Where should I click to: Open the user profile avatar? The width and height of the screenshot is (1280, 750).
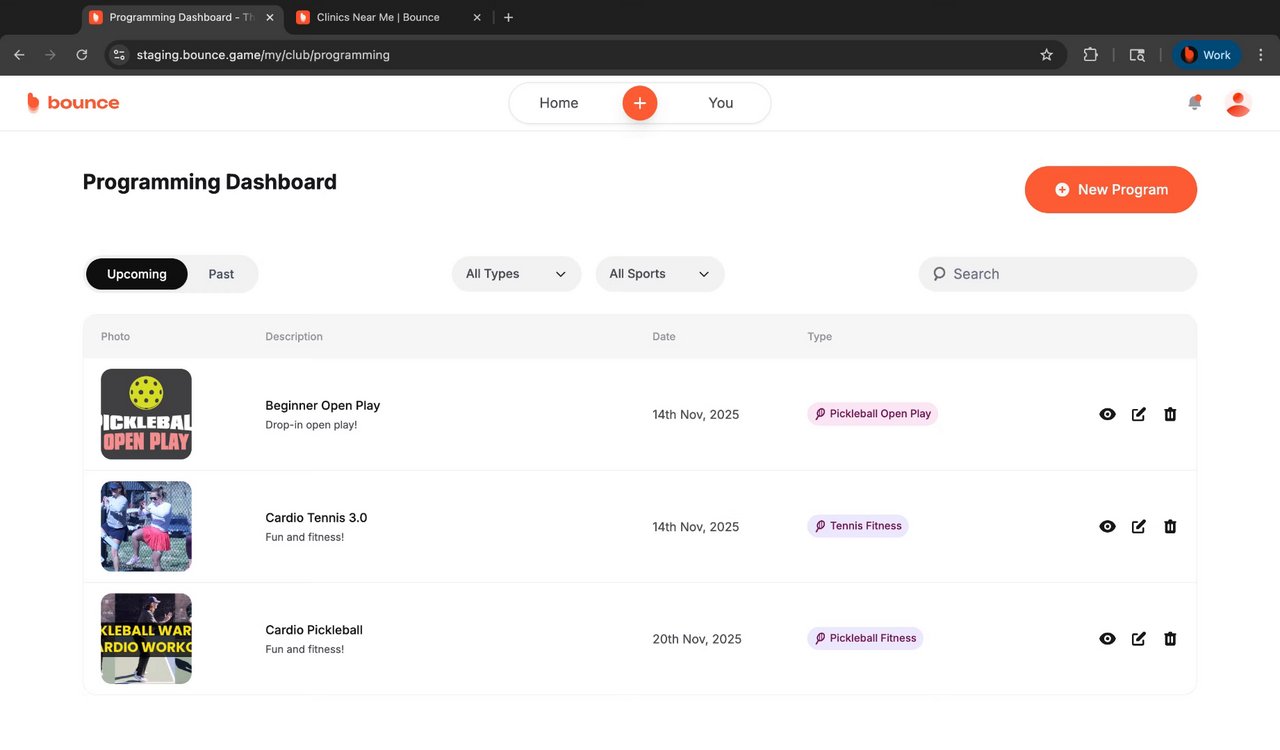(x=1238, y=103)
